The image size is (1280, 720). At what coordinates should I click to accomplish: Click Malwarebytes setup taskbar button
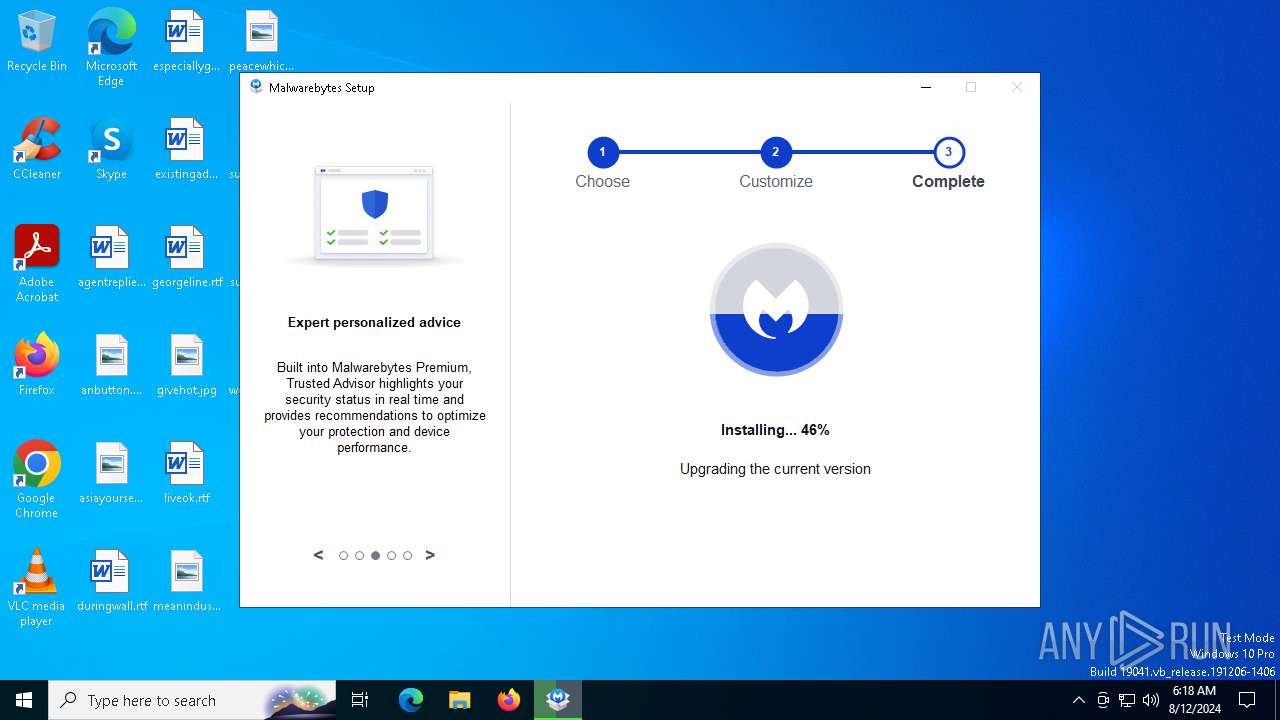pos(558,700)
